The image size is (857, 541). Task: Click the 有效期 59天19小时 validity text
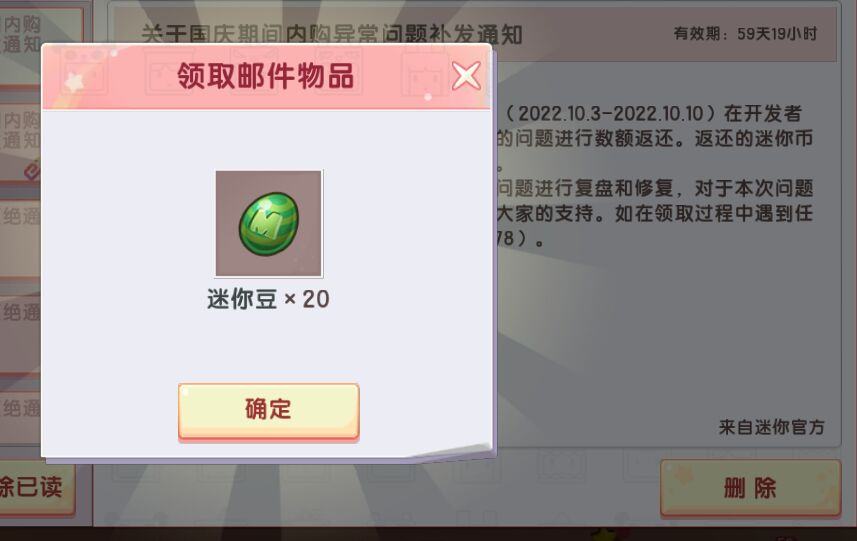(x=745, y=34)
